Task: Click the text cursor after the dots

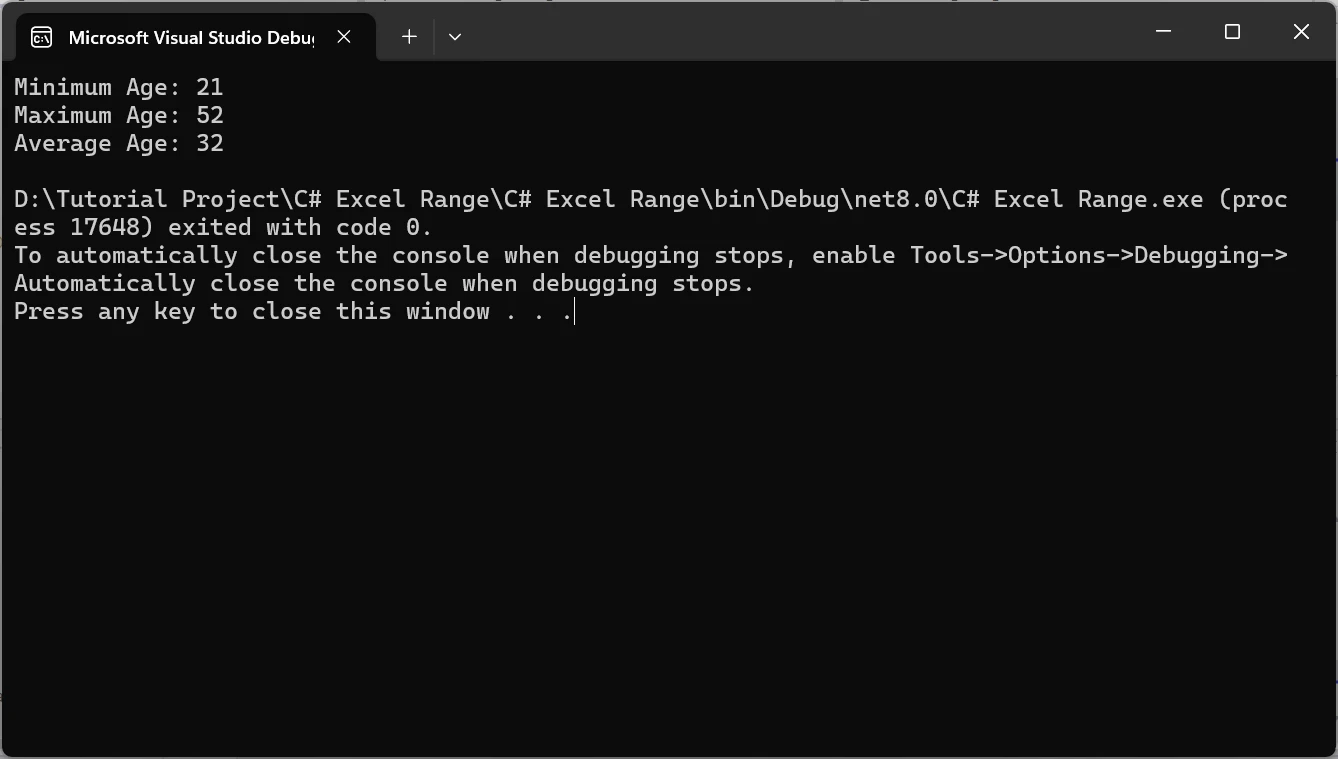Action: tap(575, 312)
